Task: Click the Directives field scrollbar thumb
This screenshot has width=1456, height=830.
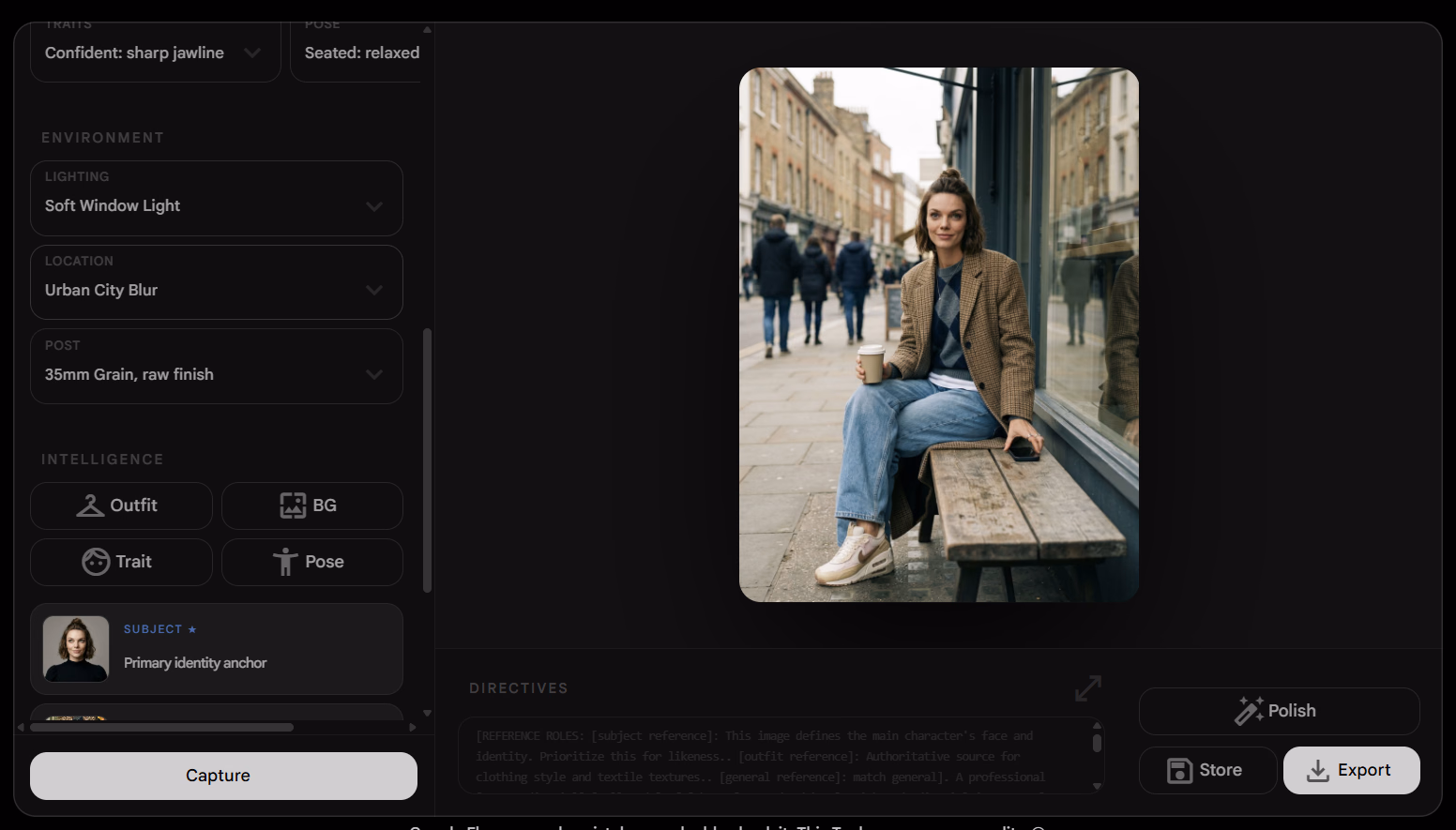Action: tap(1097, 743)
